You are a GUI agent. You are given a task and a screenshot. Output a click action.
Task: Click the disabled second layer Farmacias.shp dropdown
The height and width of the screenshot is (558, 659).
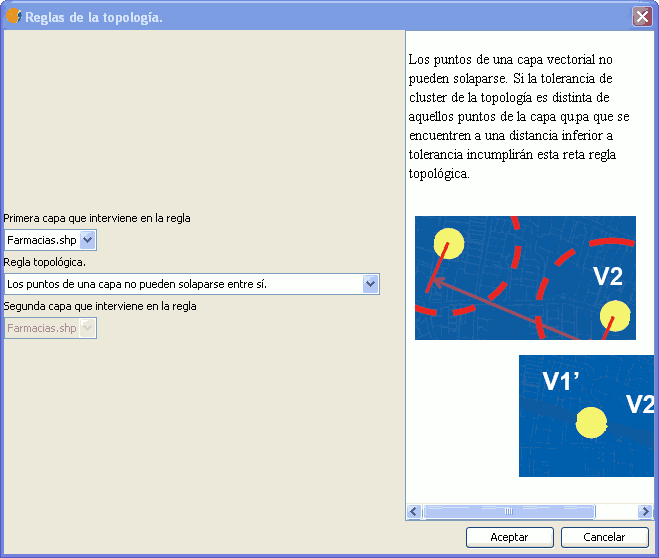50,328
